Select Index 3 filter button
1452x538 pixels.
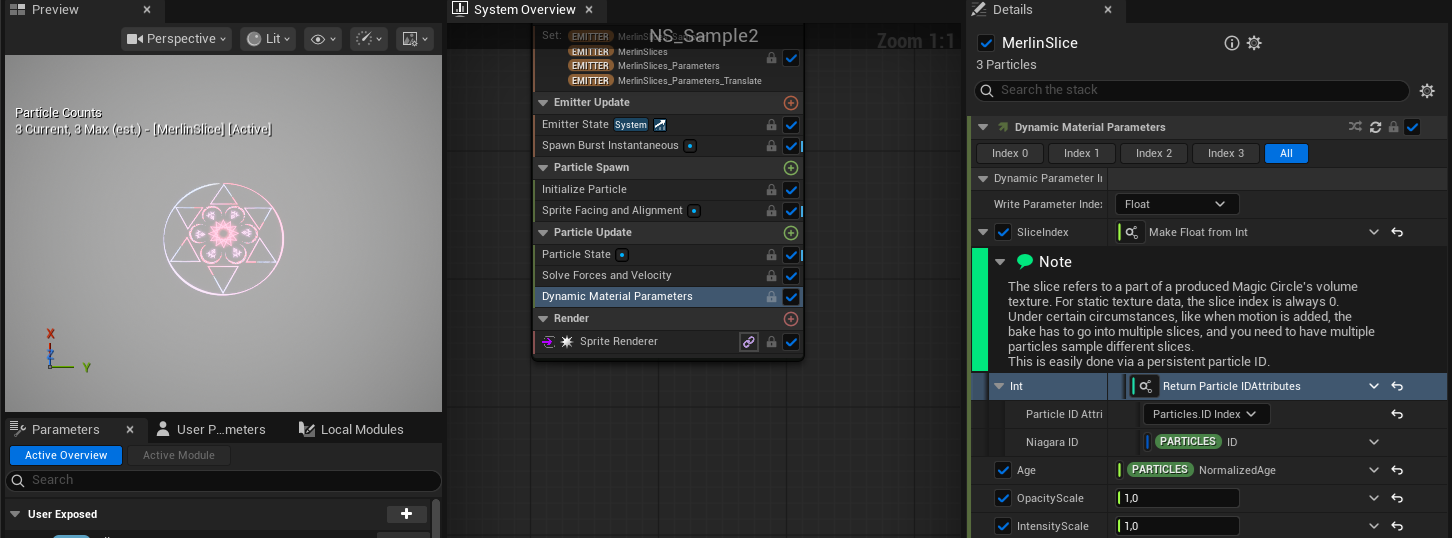[x=1226, y=153]
